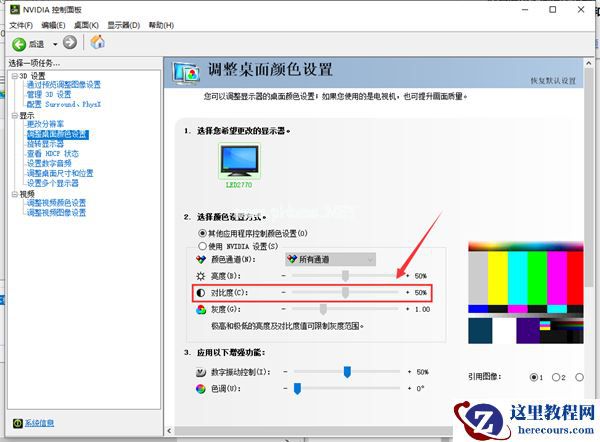Open 通过预览调整图像设置 task
Screen dimensions: 600x442
click(x=64, y=85)
